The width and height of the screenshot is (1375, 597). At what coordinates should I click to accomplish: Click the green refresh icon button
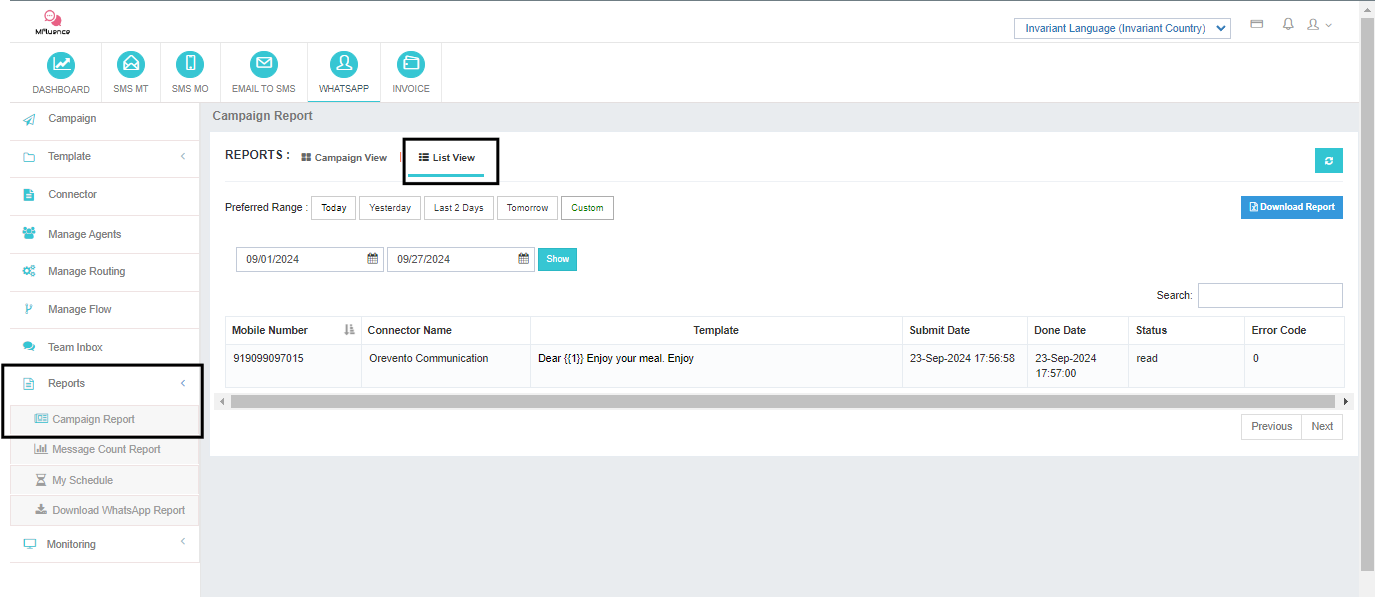pyautogui.click(x=1328, y=161)
